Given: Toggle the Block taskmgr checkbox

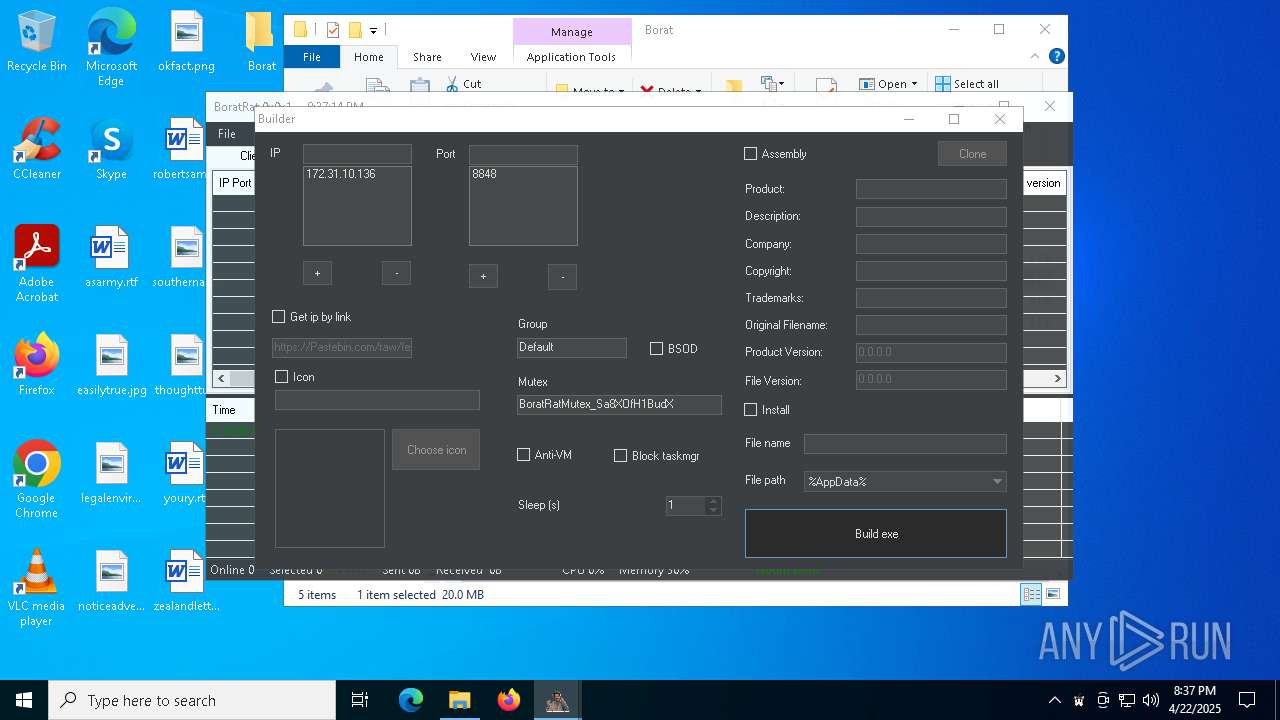Looking at the screenshot, I should click(x=620, y=456).
